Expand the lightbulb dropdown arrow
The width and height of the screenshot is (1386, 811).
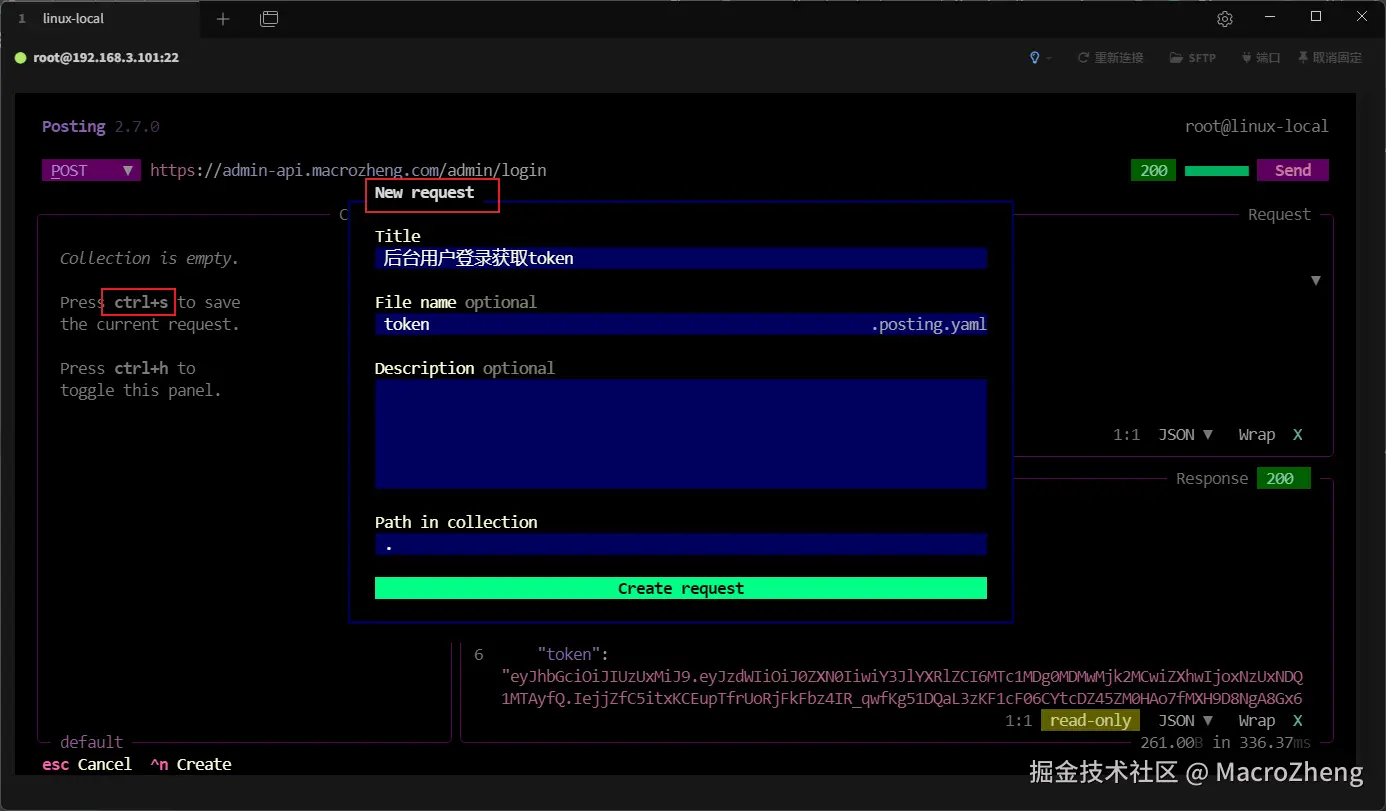click(x=1049, y=58)
